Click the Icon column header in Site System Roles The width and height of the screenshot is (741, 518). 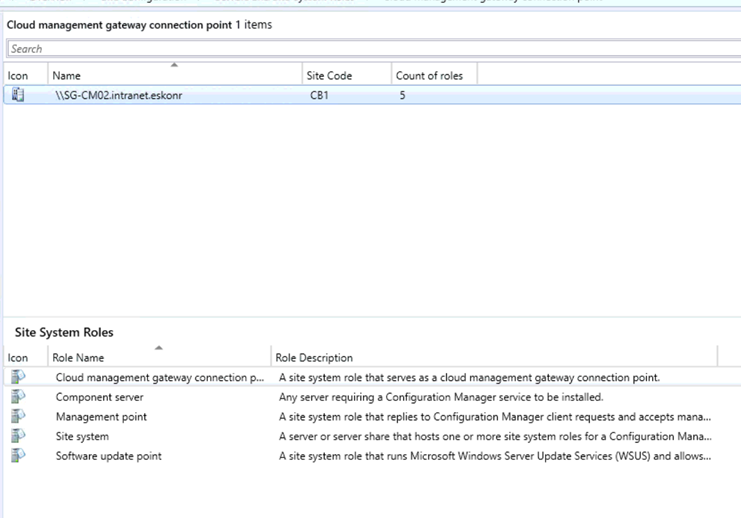coord(18,357)
